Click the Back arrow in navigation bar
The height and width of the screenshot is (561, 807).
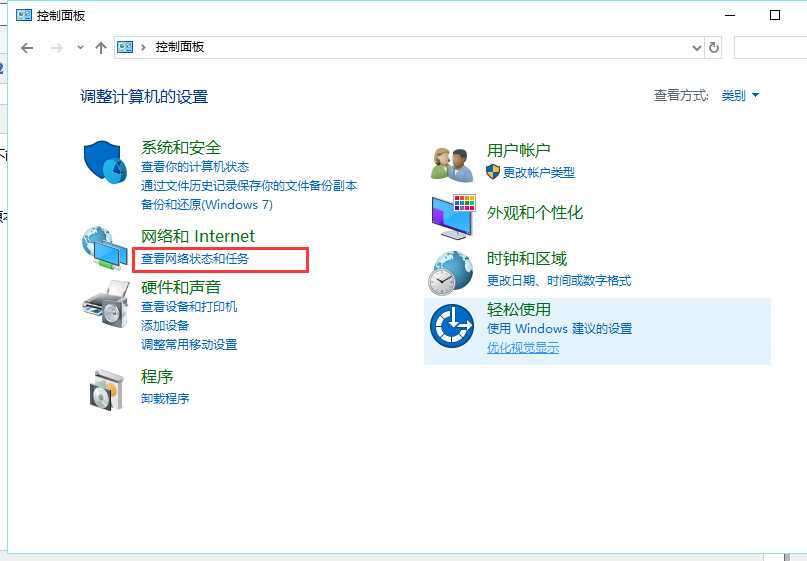coord(27,48)
